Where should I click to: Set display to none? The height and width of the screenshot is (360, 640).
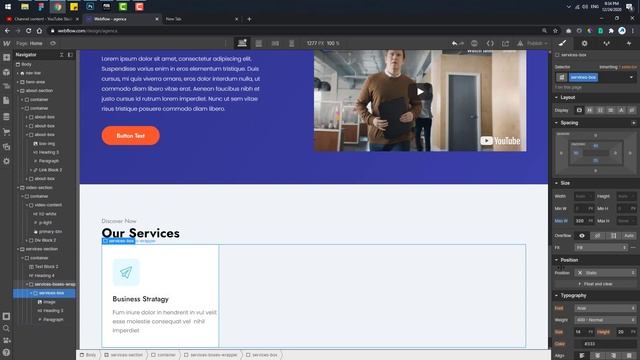coord(632,110)
